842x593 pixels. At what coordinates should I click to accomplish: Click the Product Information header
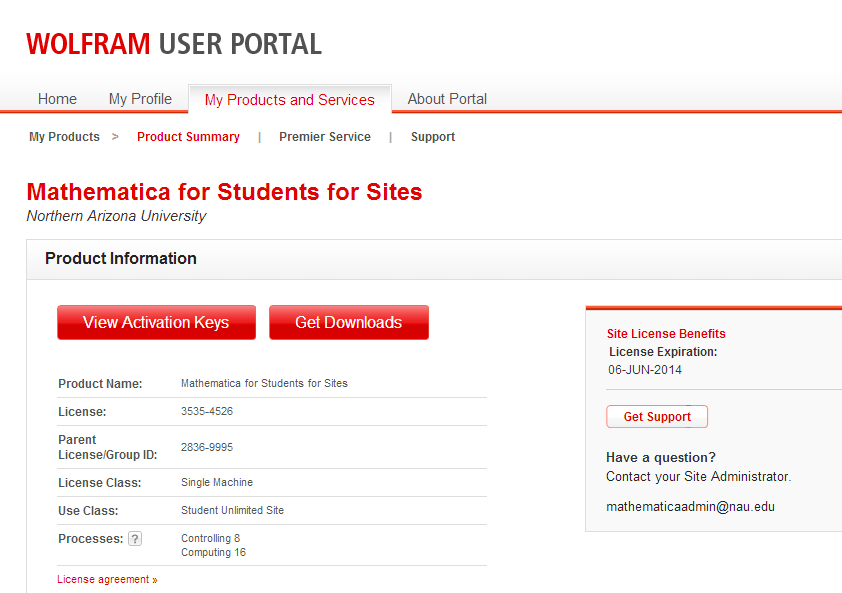pyautogui.click(x=121, y=258)
